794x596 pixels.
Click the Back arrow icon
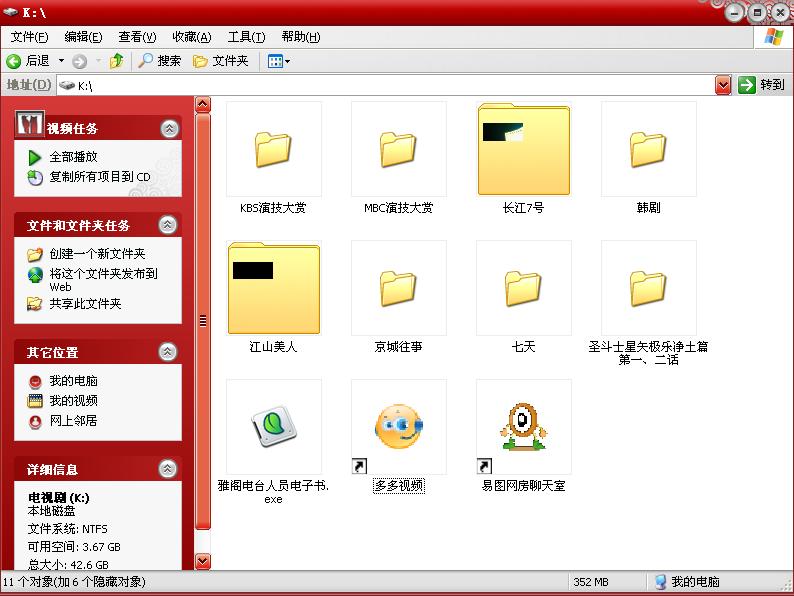pos(14,61)
